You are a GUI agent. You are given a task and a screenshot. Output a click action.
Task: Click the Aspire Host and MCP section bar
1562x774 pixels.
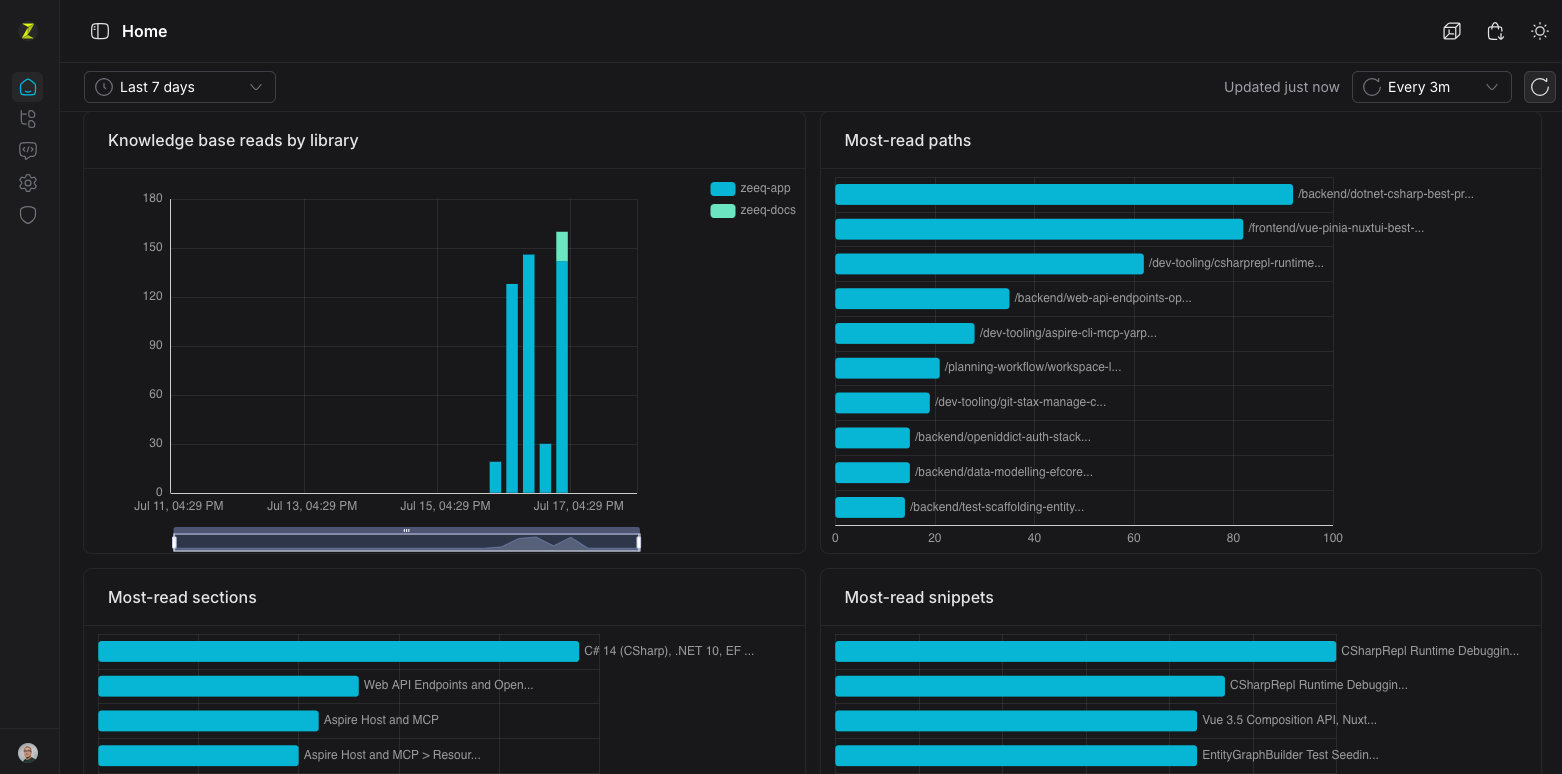click(x=208, y=720)
